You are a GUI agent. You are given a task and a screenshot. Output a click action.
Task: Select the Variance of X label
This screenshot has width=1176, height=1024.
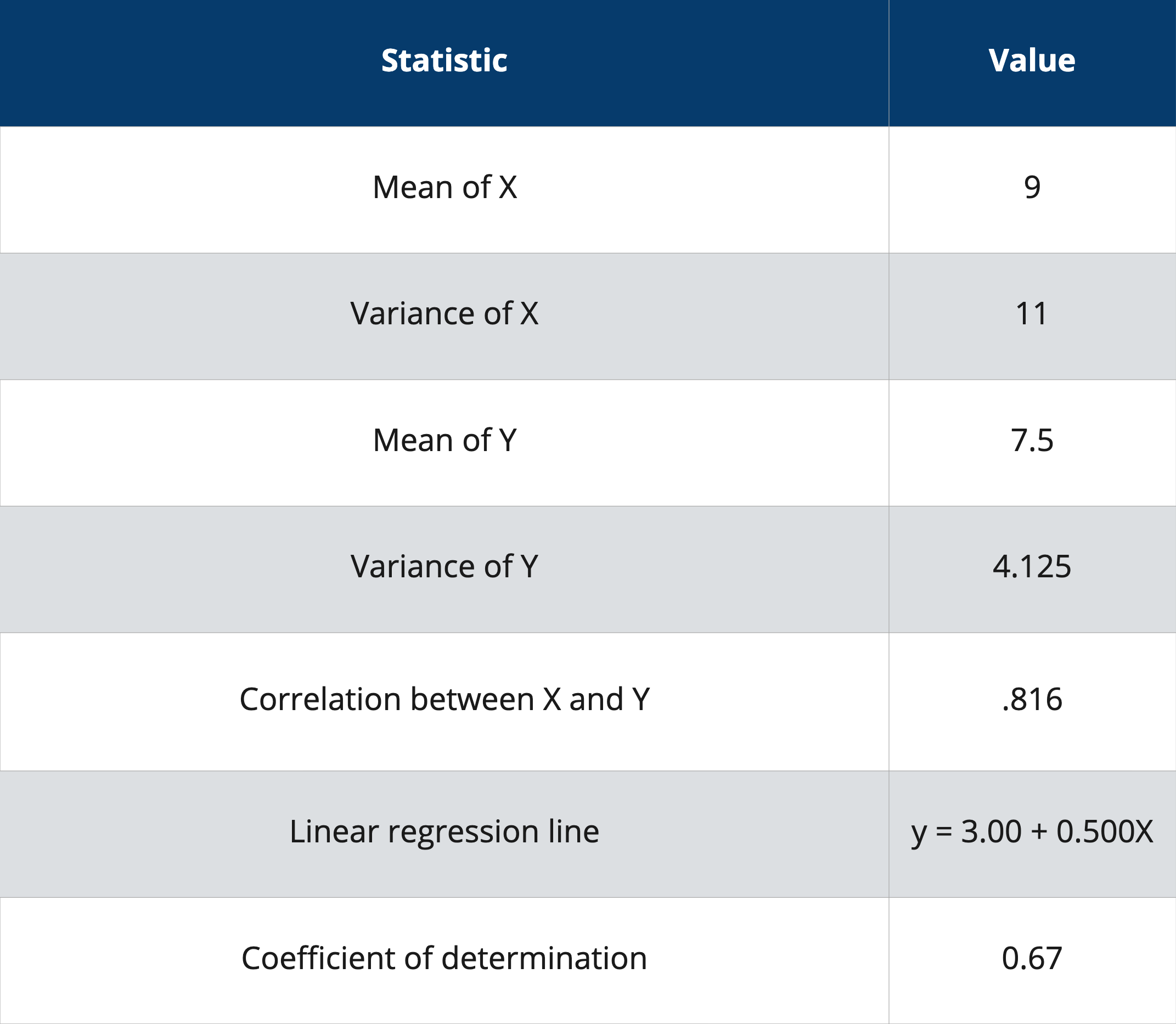tap(444, 314)
